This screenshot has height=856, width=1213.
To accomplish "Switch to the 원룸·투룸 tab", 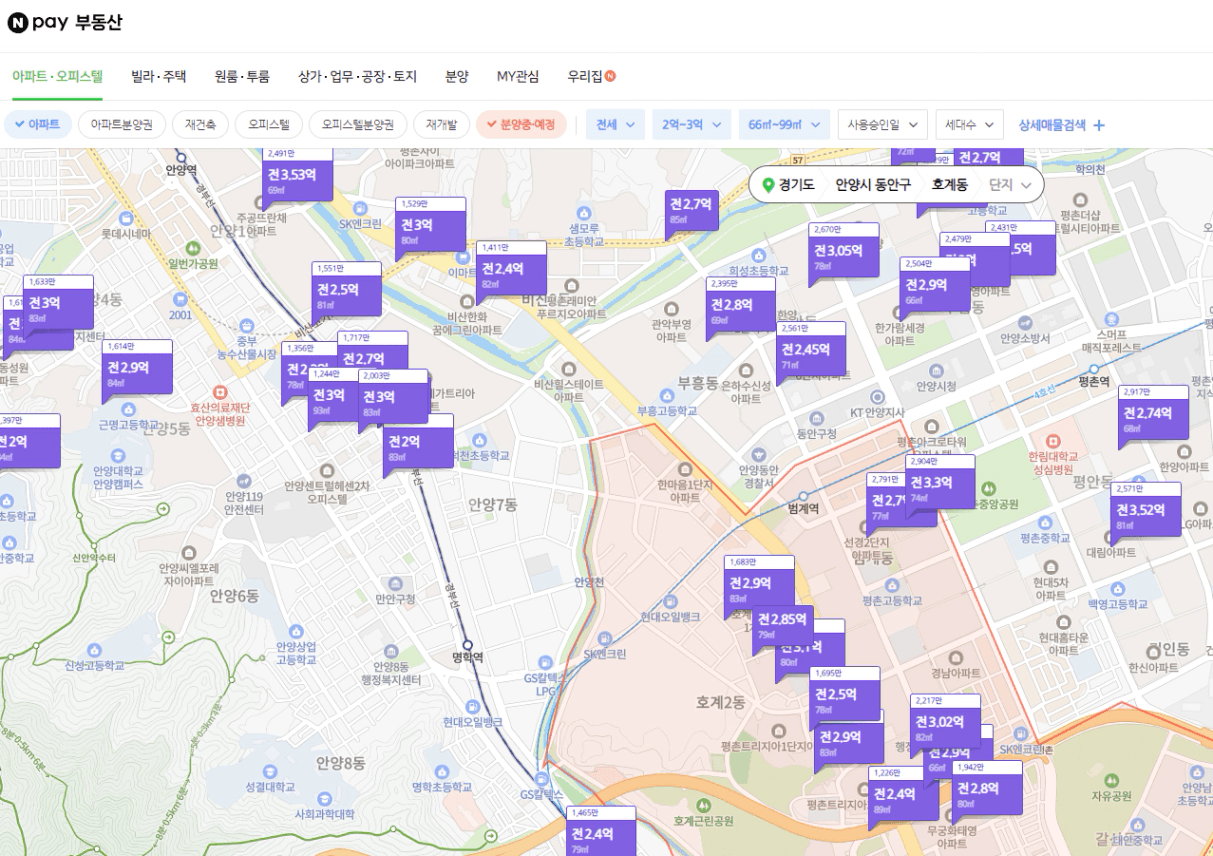I will pyautogui.click(x=242, y=76).
